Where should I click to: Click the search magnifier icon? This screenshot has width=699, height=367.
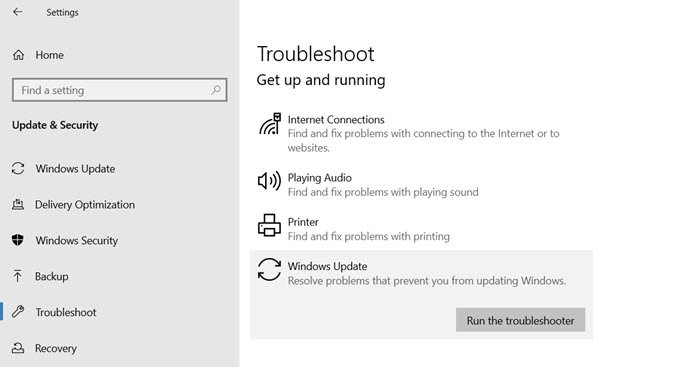(x=216, y=90)
